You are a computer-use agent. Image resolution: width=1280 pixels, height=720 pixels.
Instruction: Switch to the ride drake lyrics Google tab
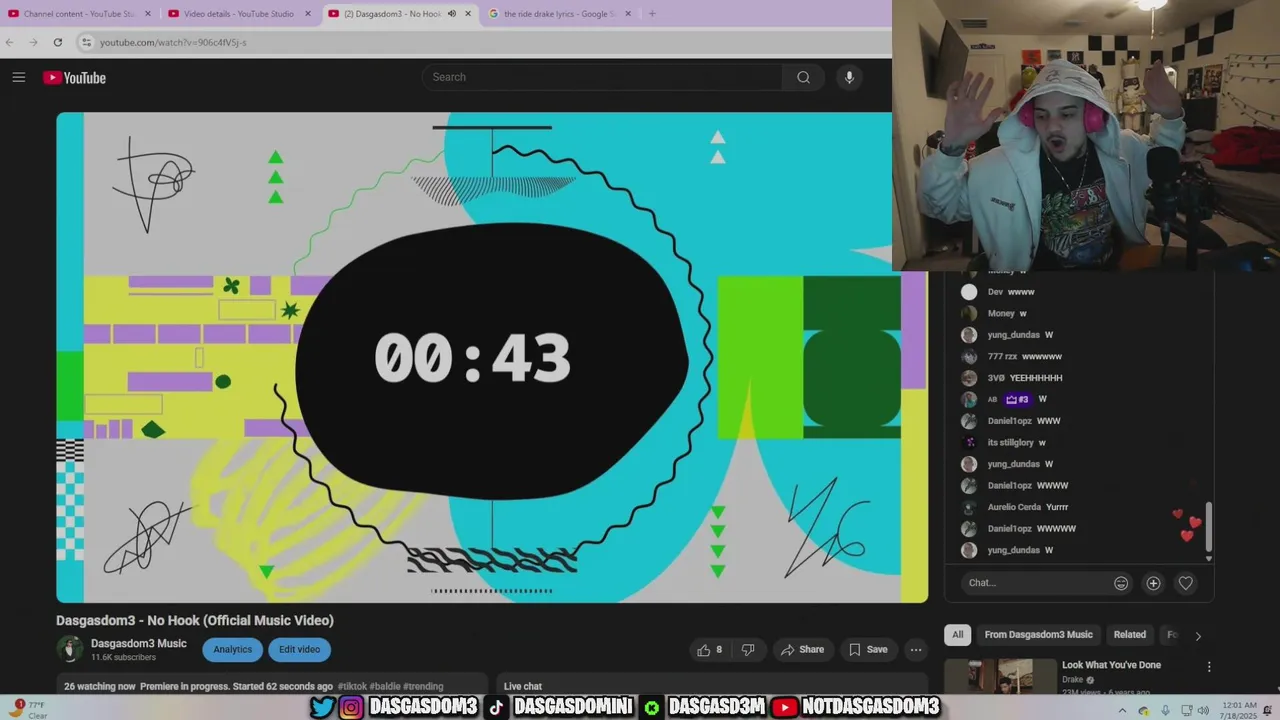(x=558, y=14)
